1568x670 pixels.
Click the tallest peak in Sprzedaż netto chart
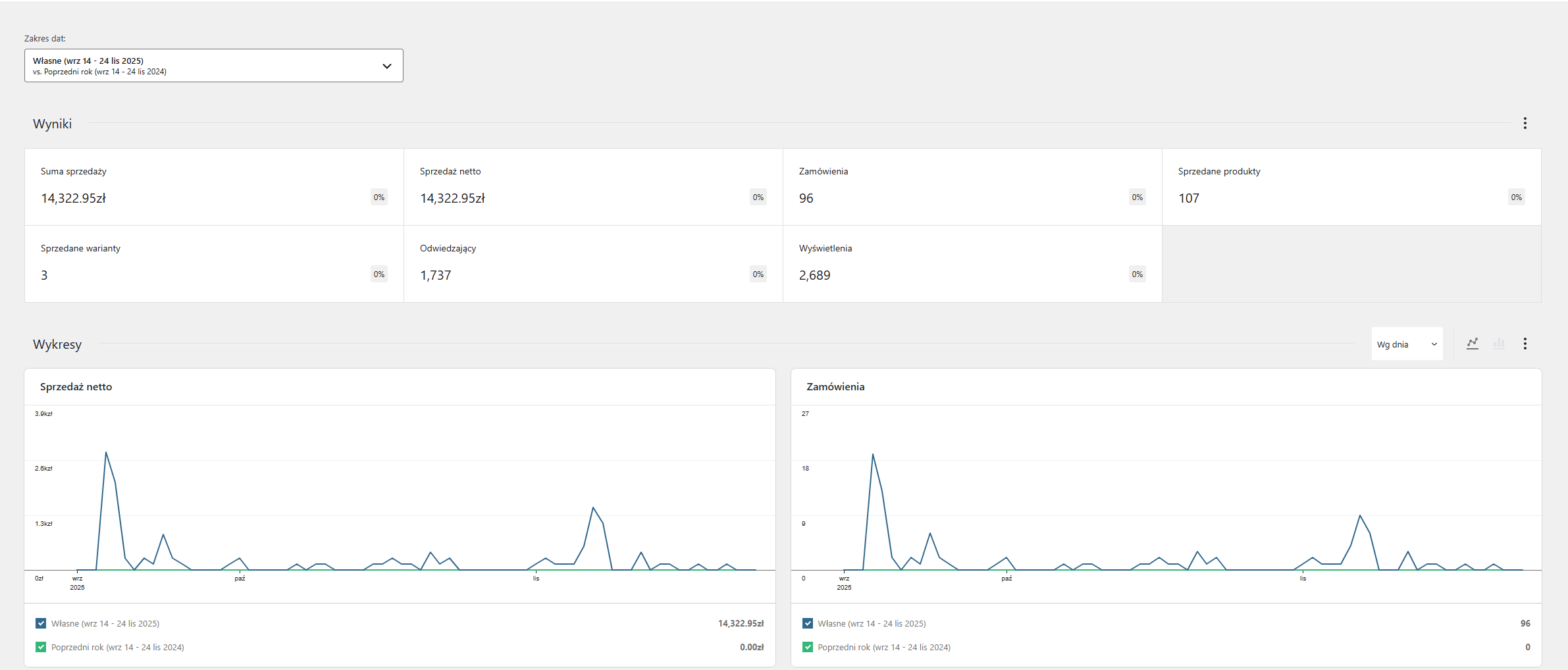(x=106, y=453)
